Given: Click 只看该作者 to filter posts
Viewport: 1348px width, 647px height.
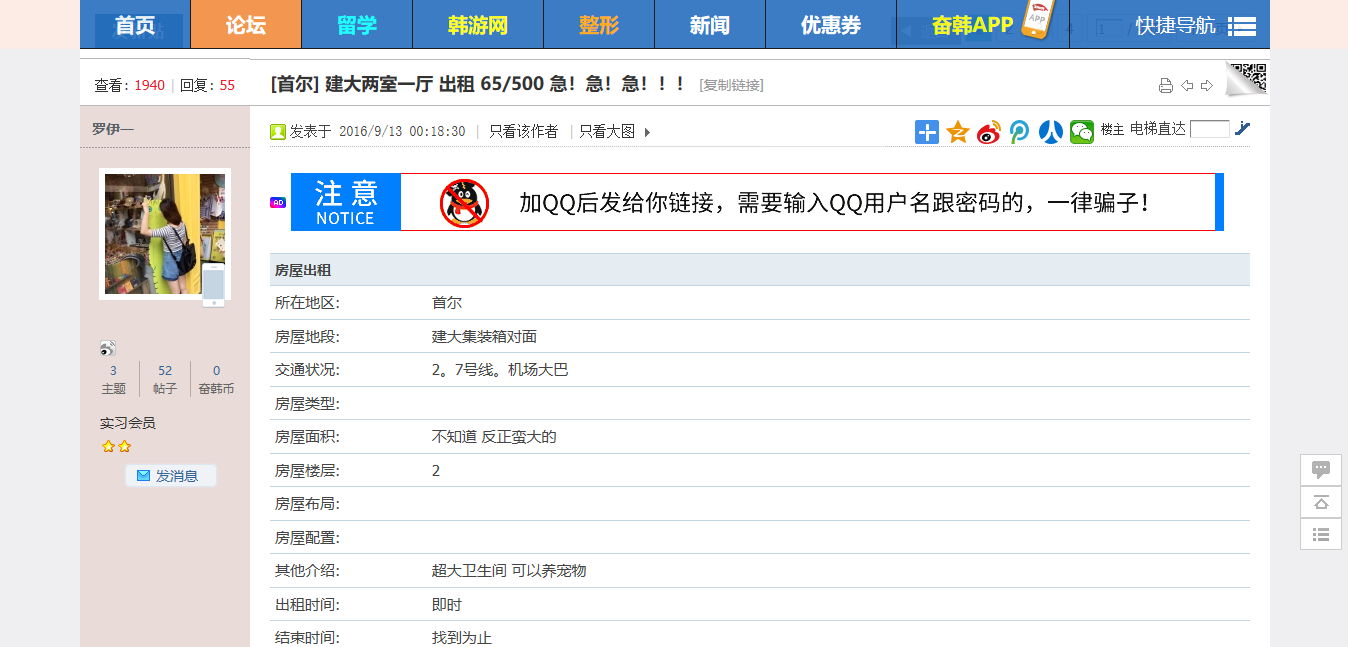Looking at the screenshot, I should point(523,131).
